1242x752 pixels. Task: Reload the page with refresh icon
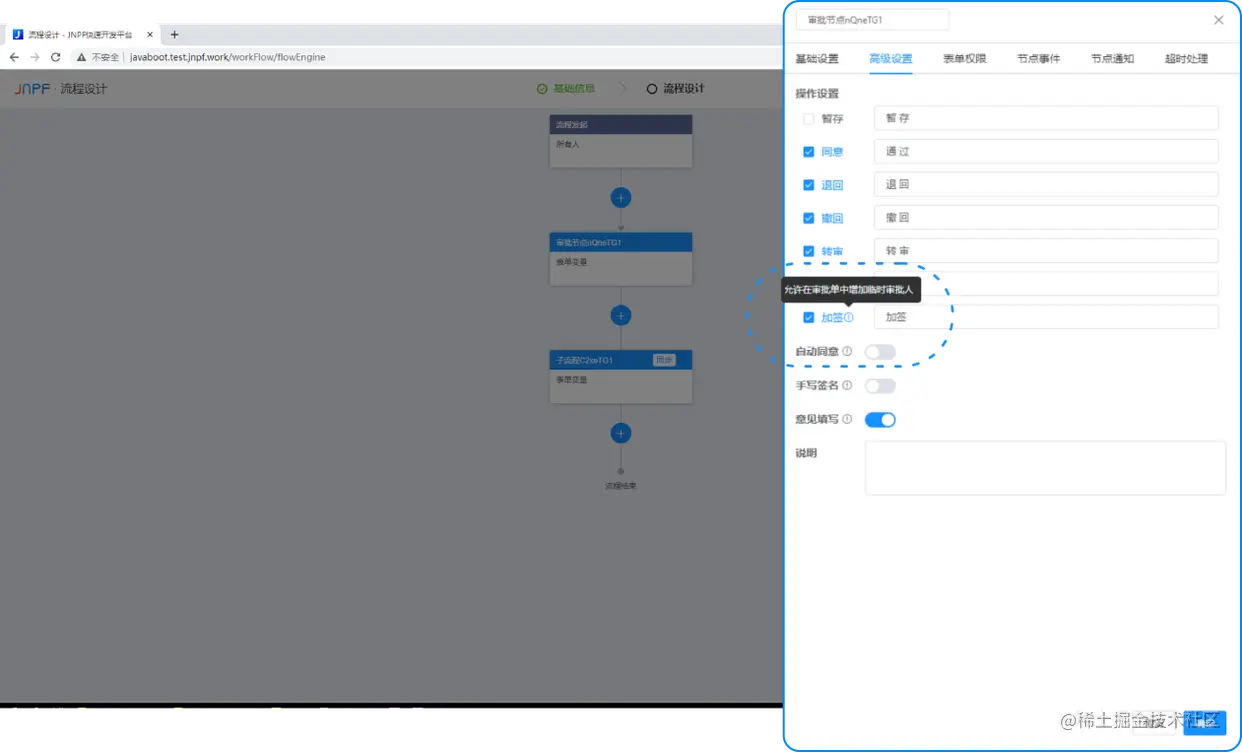pos(56,57)
